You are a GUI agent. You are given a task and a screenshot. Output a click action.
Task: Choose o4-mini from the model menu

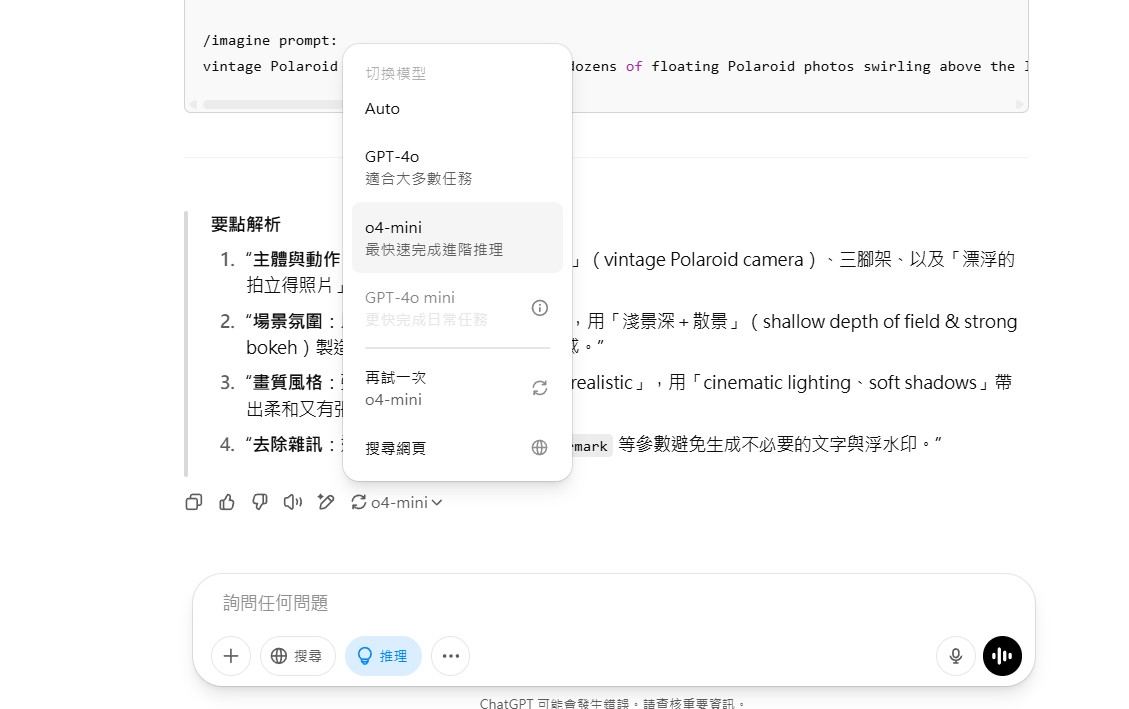pyautogui.click(x=457, y=238)
